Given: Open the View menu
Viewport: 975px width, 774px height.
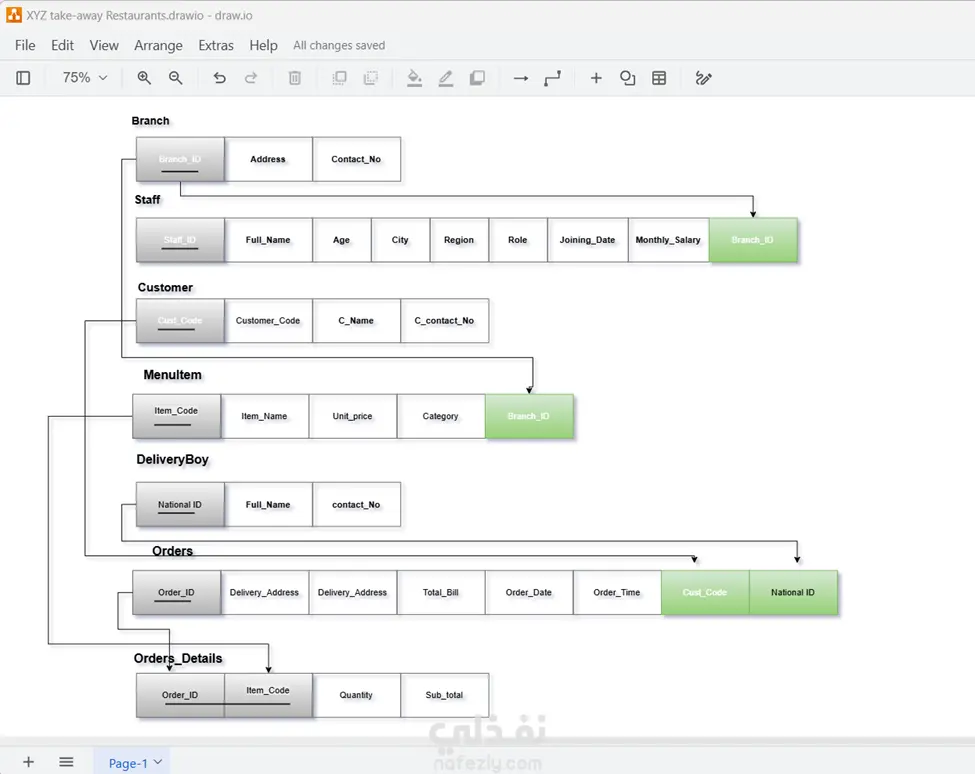Looking at the screenshot, I should (104, 45).
